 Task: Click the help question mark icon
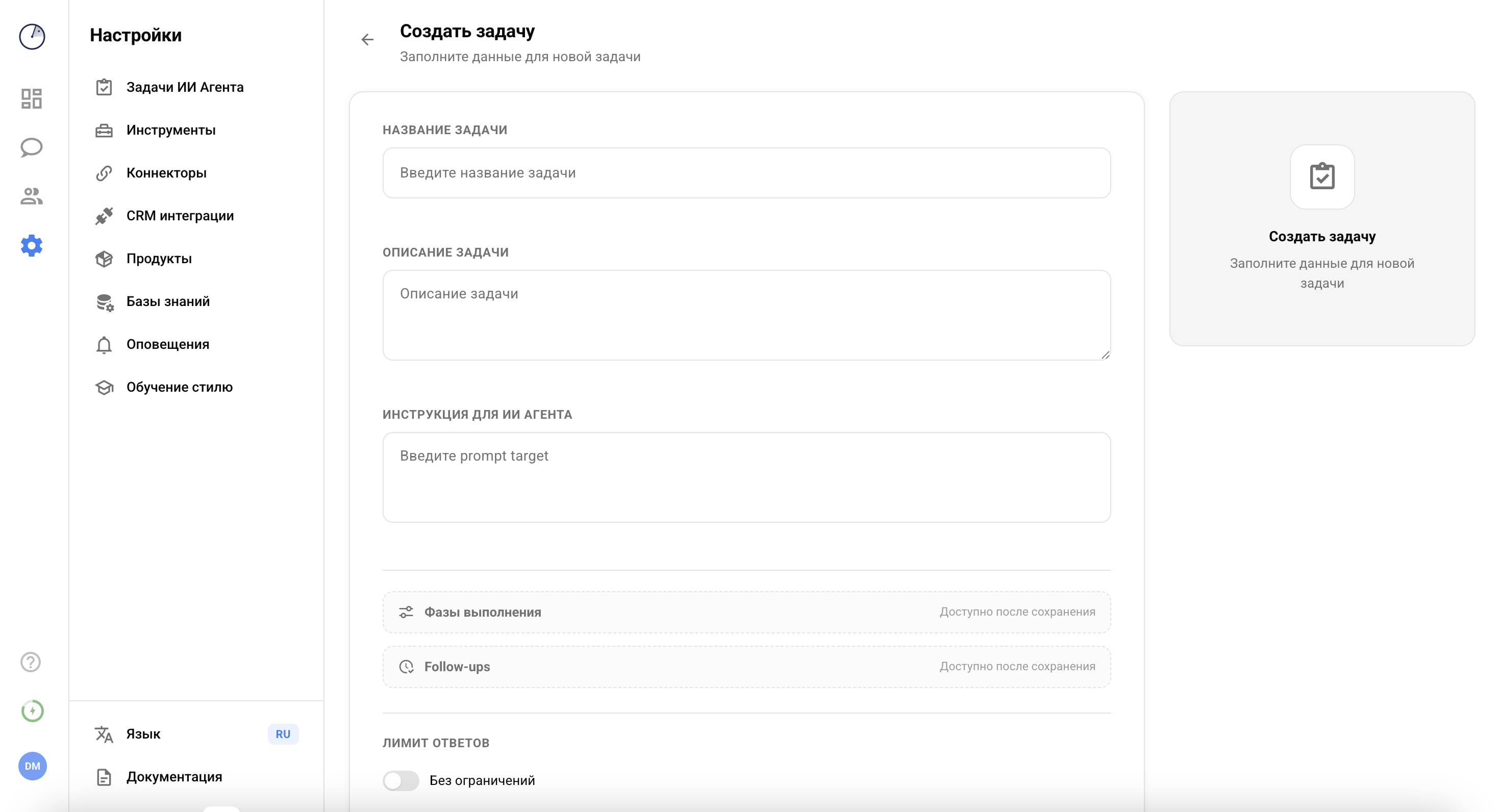pos(31,662)
